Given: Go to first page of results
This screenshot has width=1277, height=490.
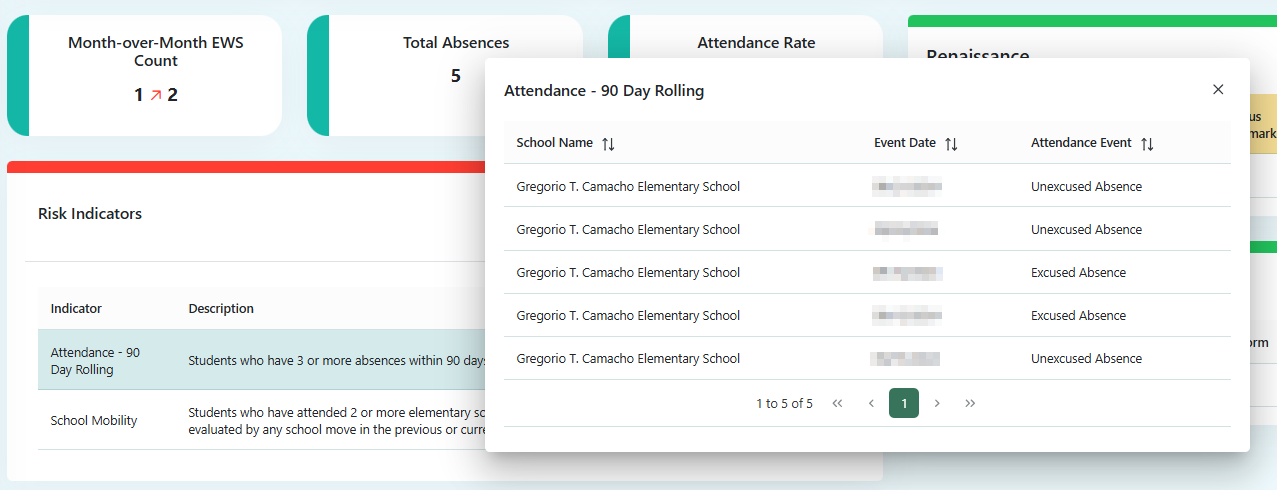Looking at the screenshot, I should [838, 403].
